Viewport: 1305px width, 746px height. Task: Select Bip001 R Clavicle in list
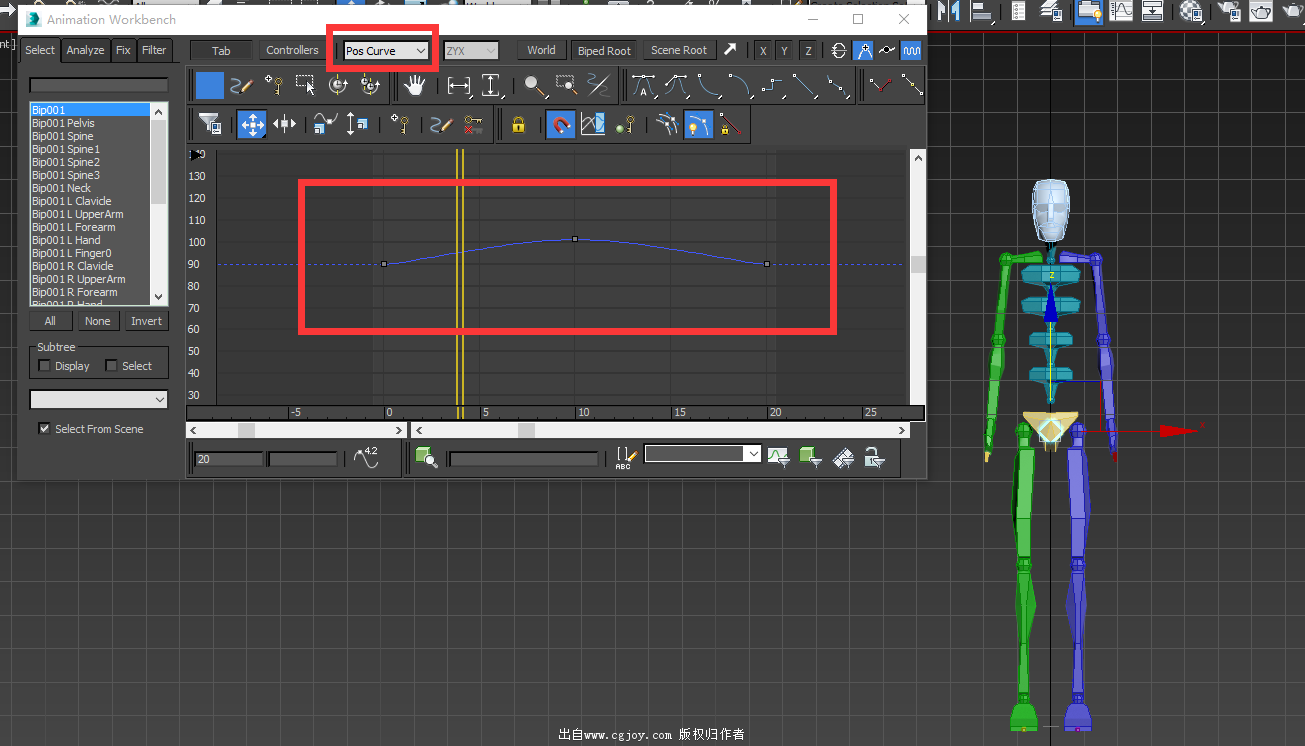click(90, 266)
